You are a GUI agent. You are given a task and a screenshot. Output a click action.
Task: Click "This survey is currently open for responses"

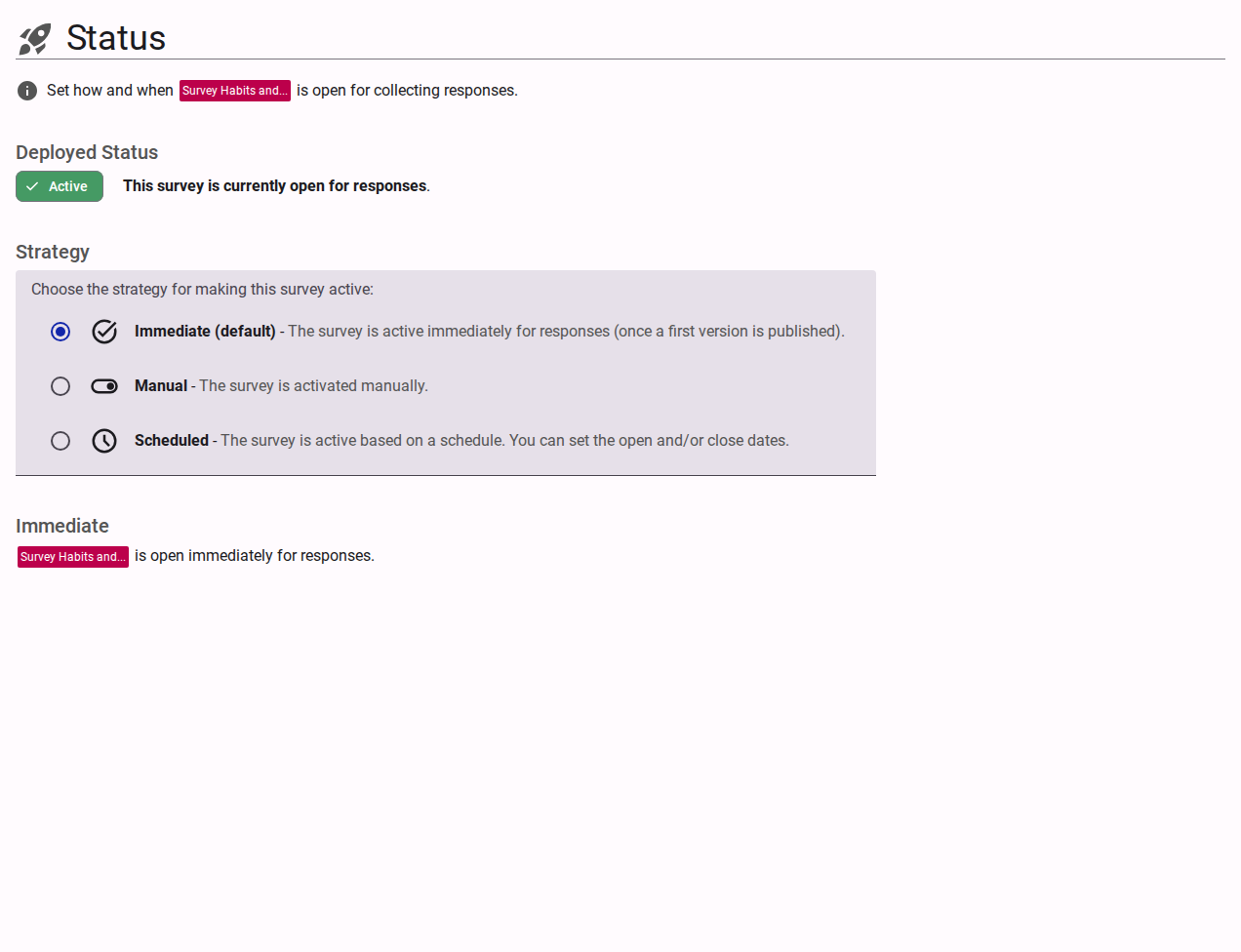[276, 186]
